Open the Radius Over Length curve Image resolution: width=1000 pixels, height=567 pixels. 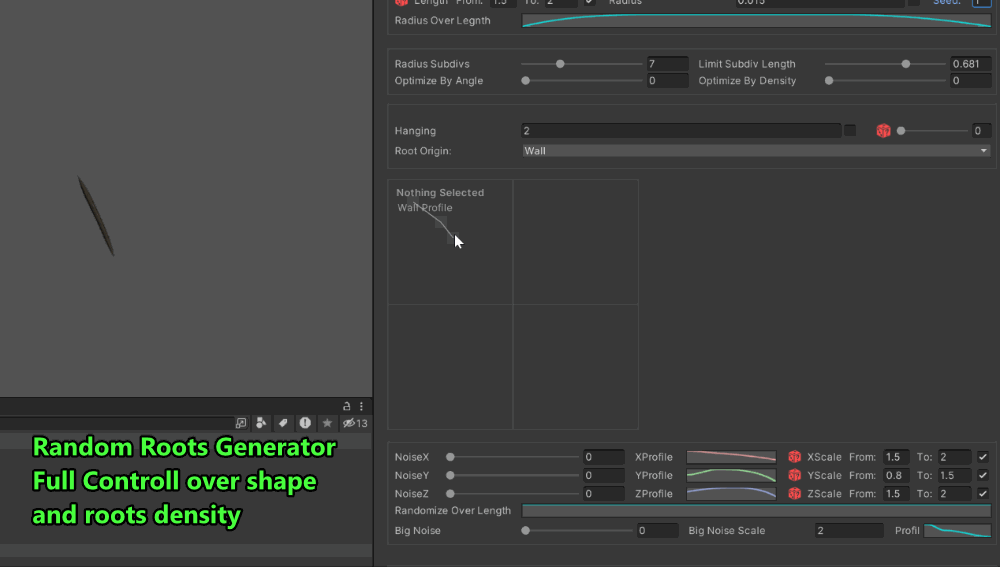(756, 20)
